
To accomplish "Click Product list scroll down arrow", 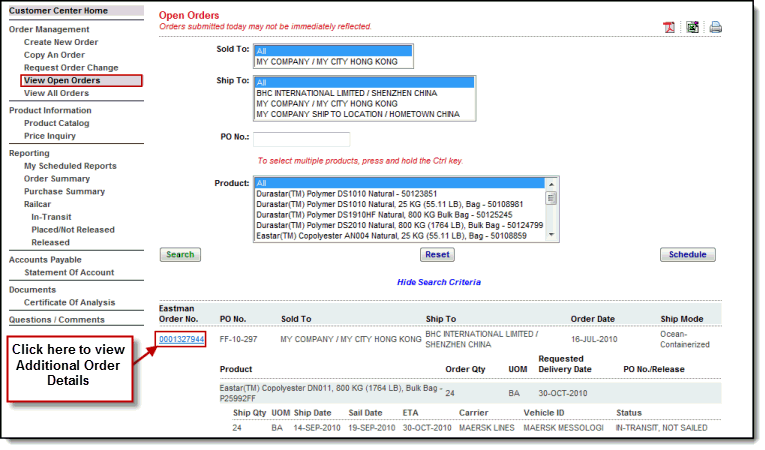I will point(551,235).
